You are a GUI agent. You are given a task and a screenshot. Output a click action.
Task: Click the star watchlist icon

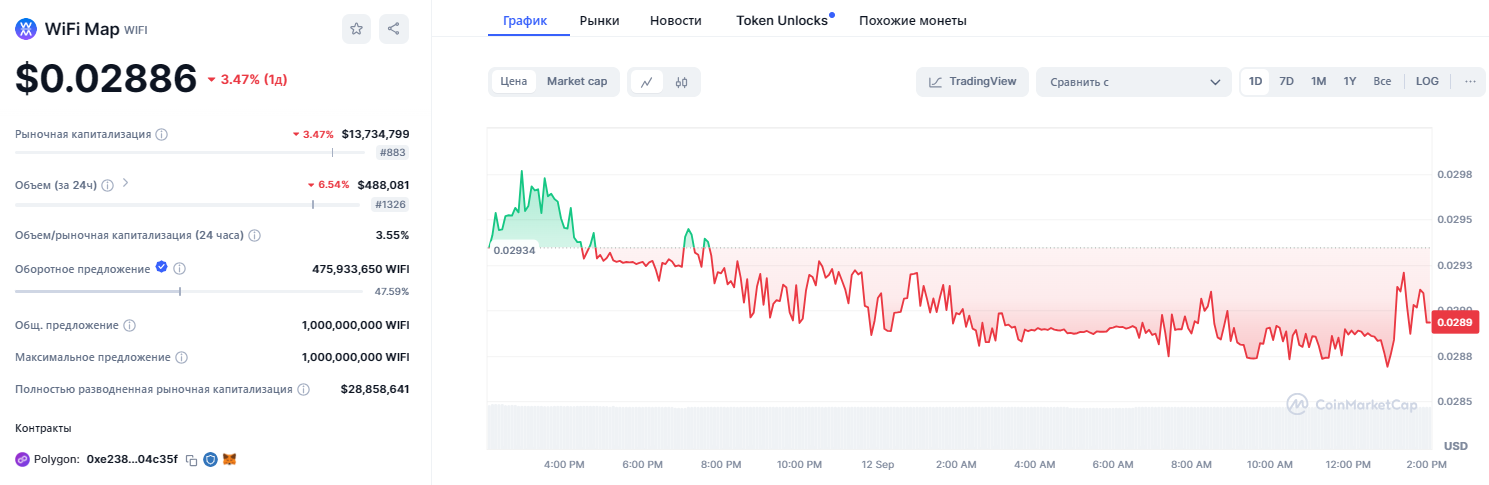pyautogui.click(x=356, y=29)
